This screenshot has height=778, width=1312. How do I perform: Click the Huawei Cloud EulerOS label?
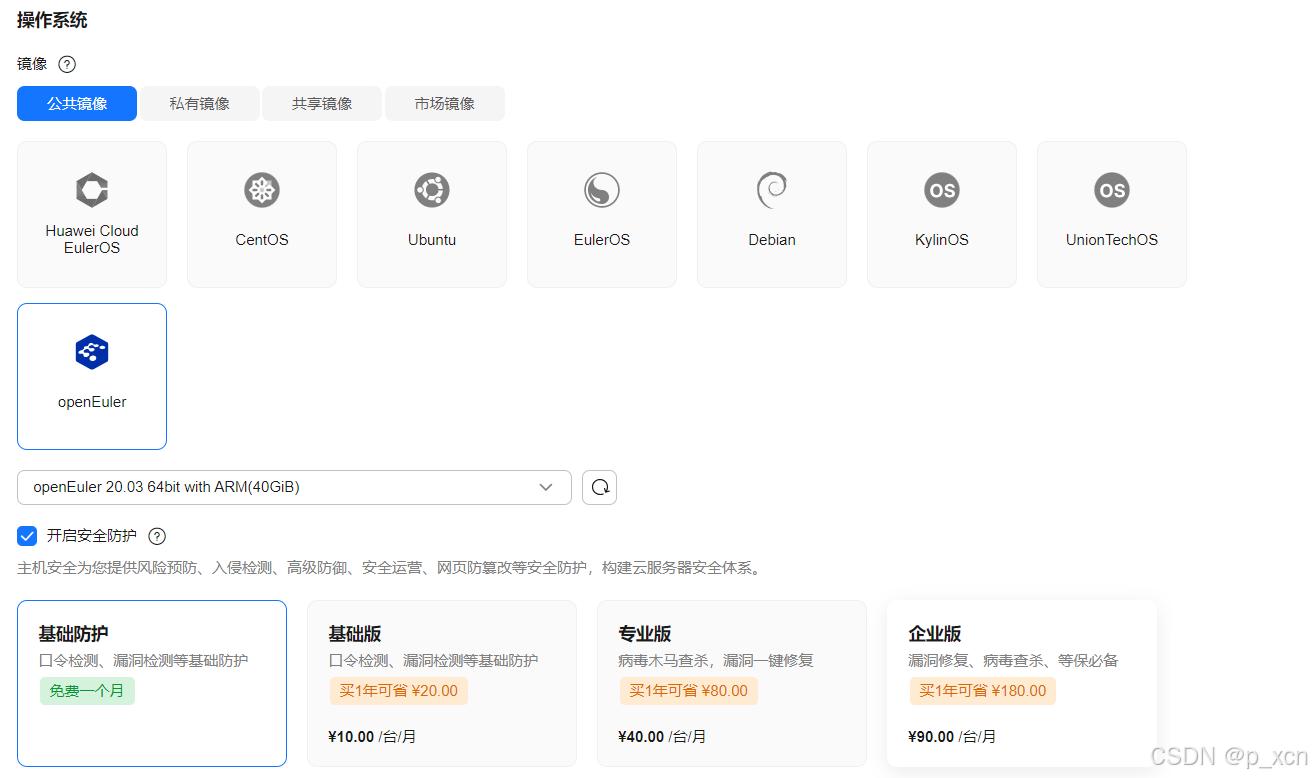click(x=92, y=239)
